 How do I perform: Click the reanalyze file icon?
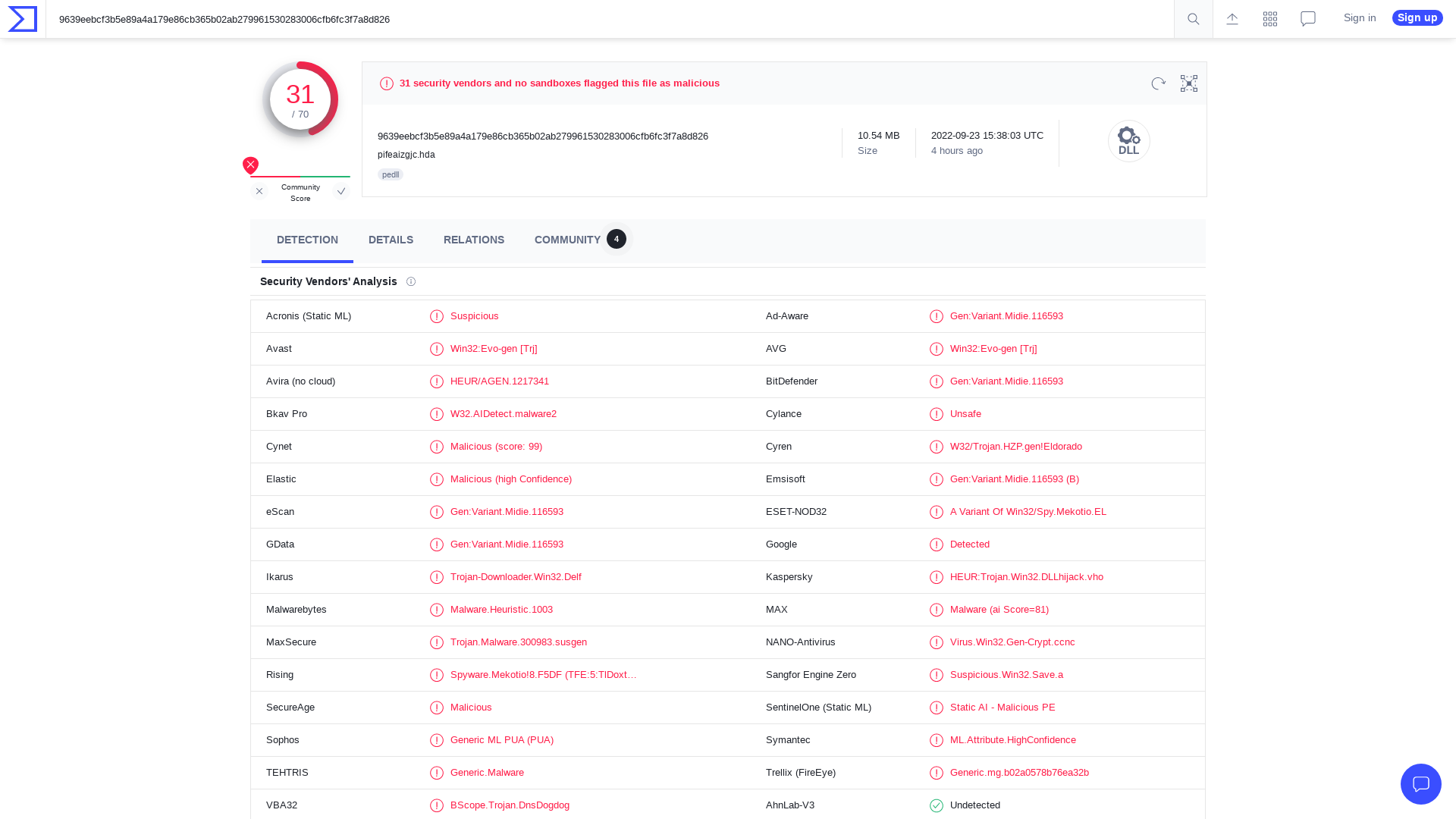tap(1158, 83)
